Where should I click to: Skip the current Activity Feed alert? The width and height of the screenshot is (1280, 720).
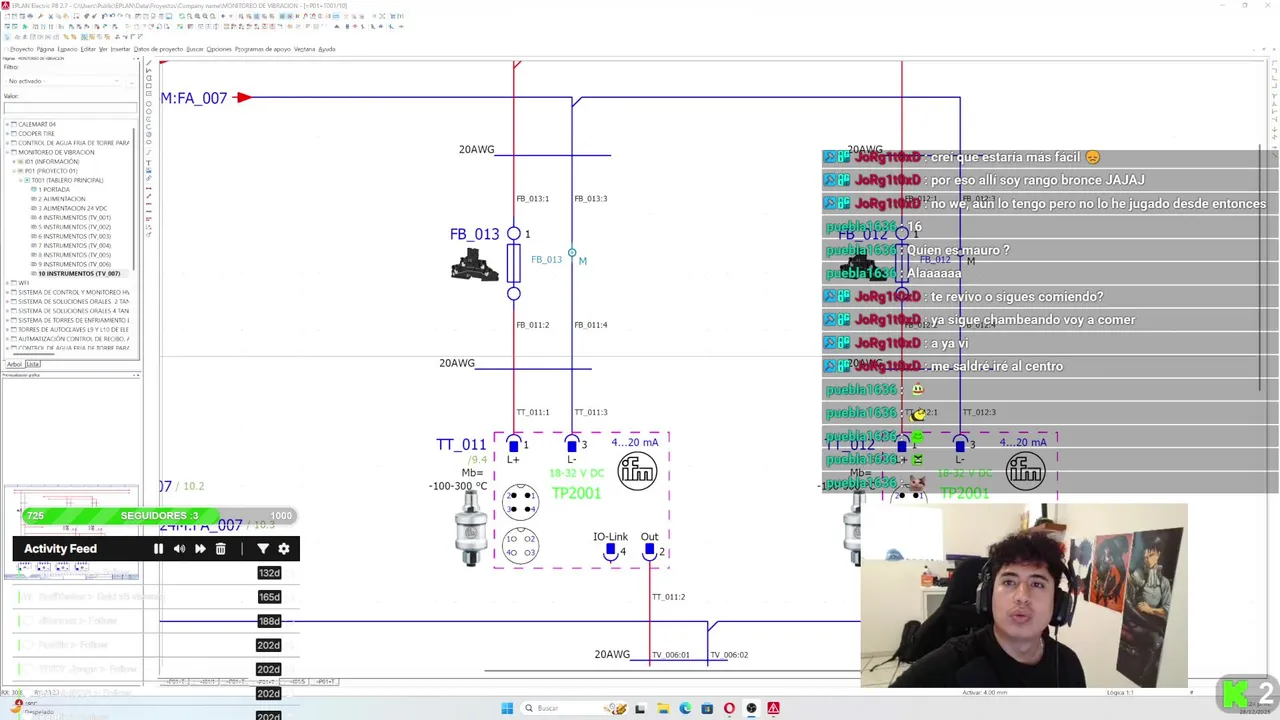click(200, 548)
